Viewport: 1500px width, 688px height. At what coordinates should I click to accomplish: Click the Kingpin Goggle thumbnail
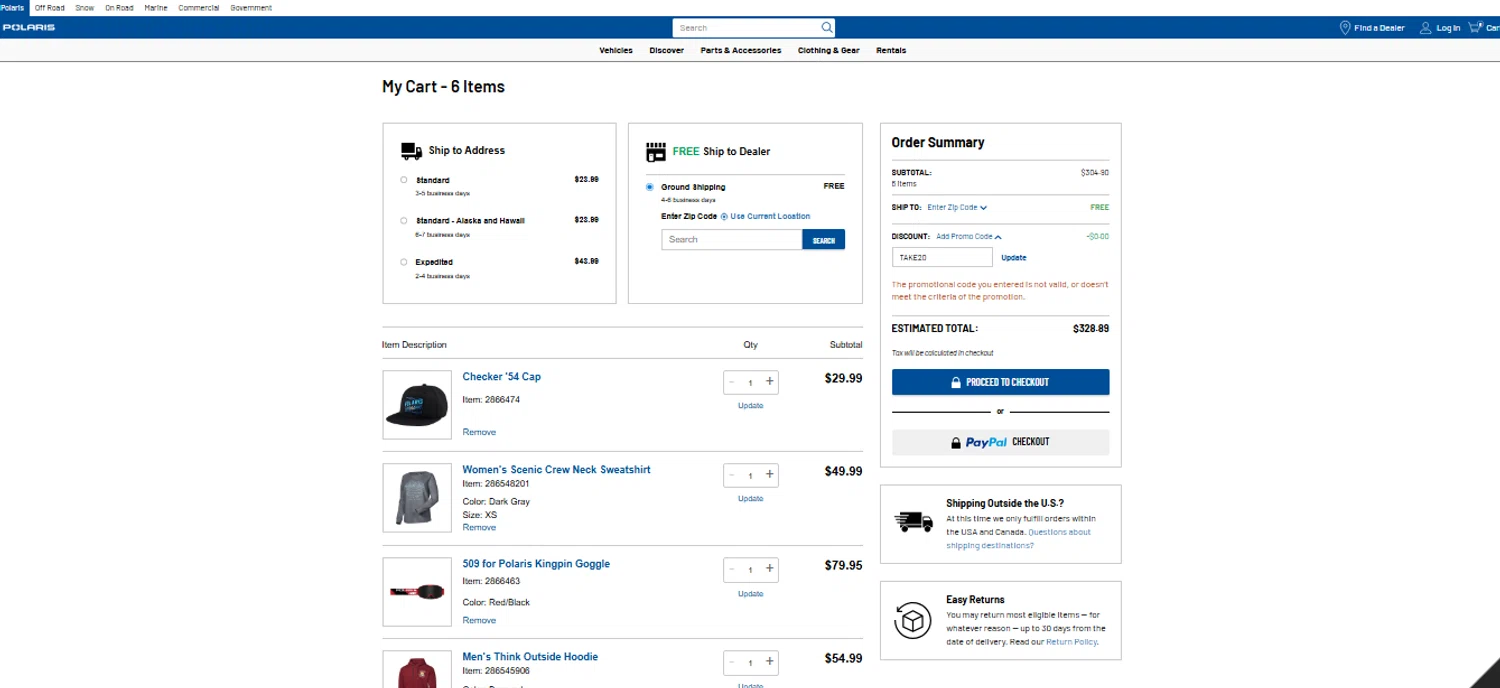[417, 592]
